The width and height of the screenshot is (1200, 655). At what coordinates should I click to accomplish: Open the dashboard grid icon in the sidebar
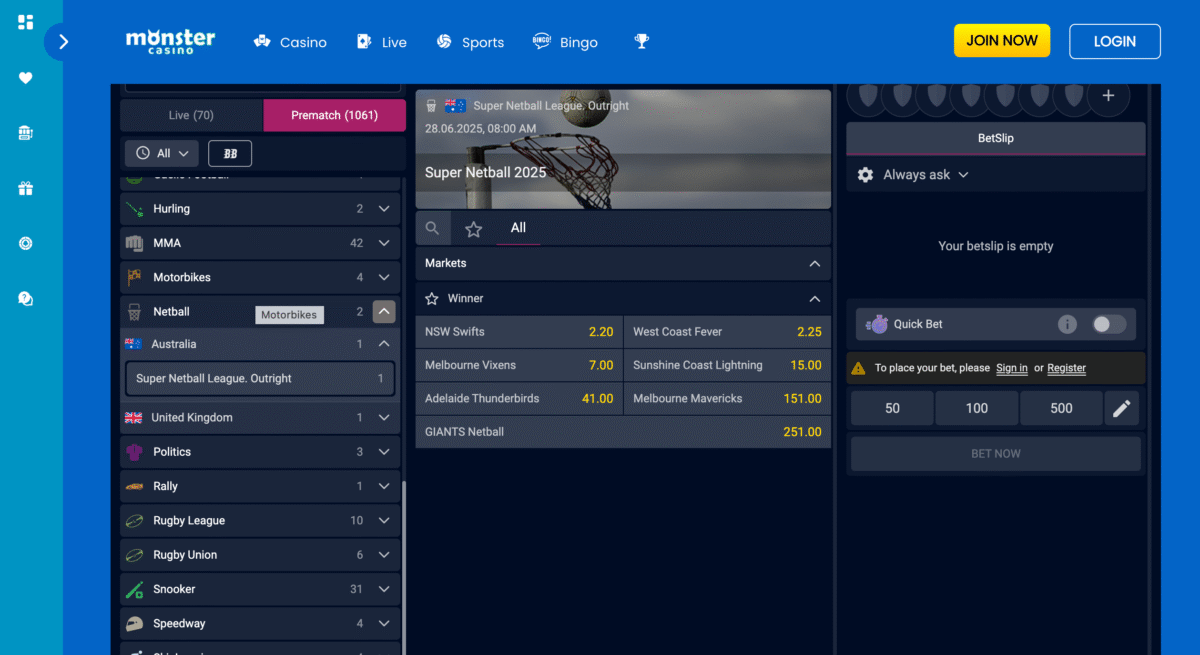pyautogui.click(x=26, y=22)
